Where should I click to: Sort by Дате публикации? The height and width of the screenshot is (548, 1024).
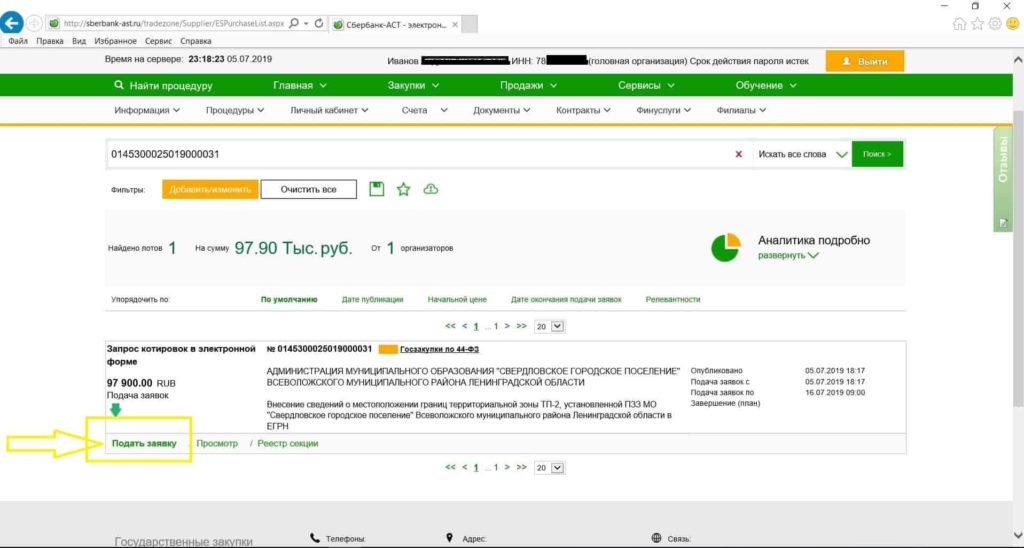[x=372, y=300]
